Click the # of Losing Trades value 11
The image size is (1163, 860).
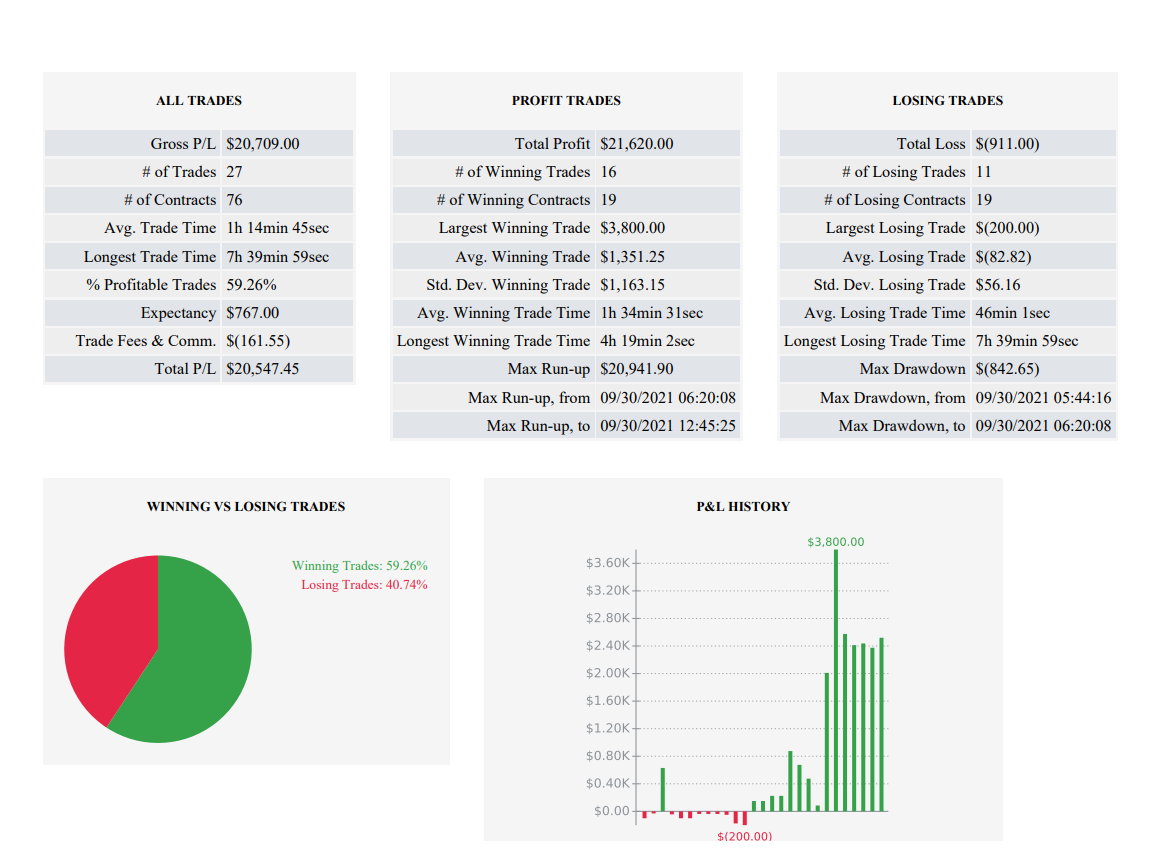coord(984,171)
